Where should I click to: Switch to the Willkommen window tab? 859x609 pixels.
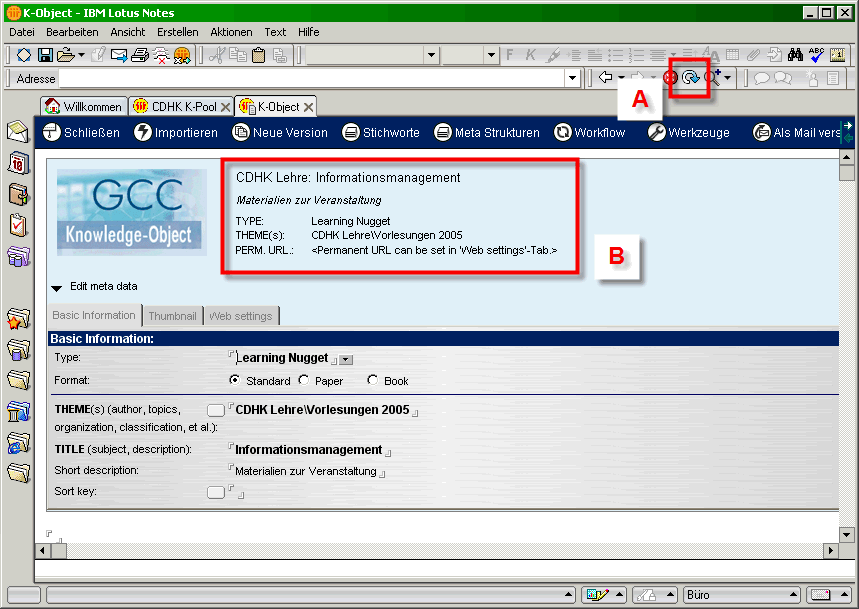(x=84, y=106)
